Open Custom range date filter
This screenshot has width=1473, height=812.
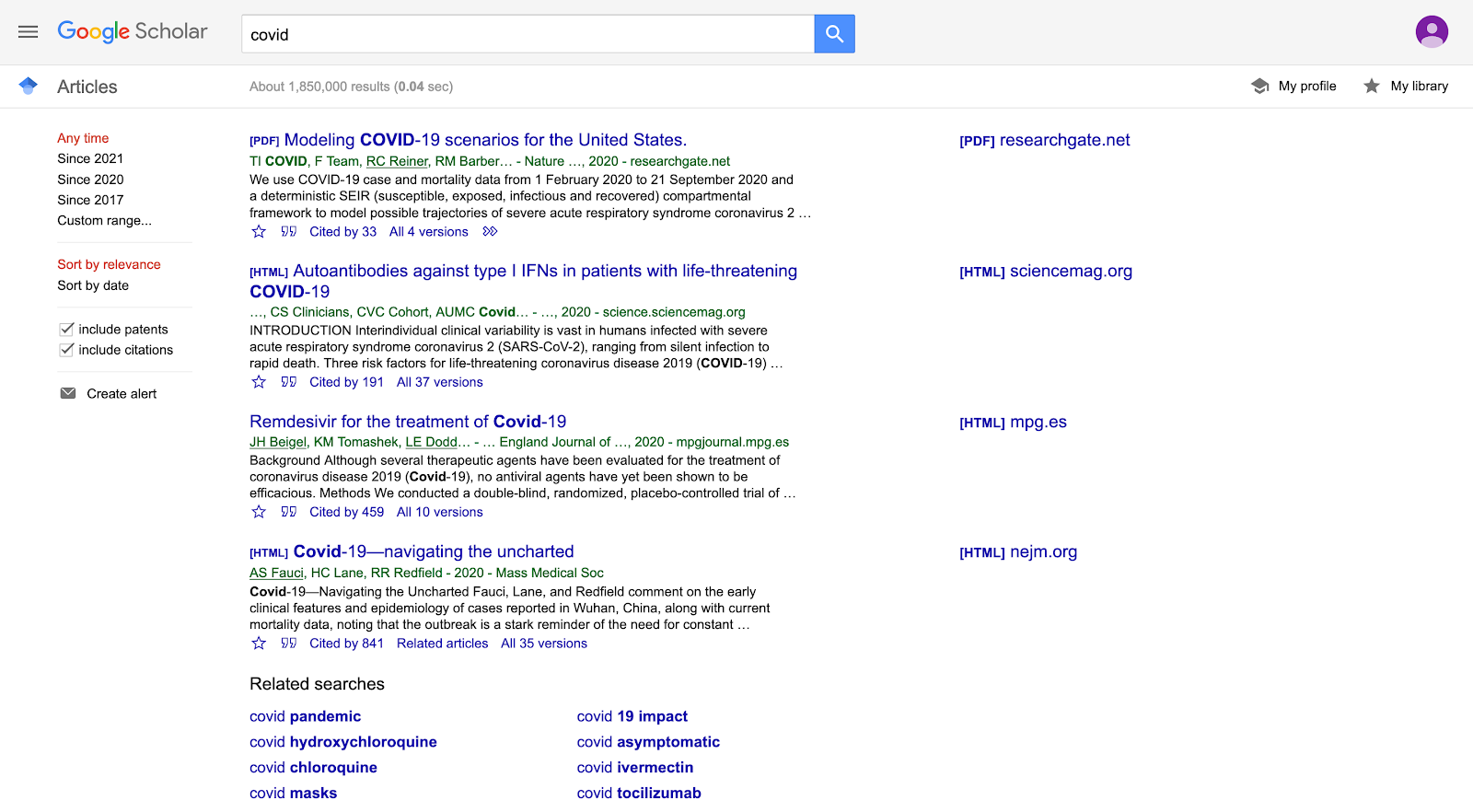(104, 220)
